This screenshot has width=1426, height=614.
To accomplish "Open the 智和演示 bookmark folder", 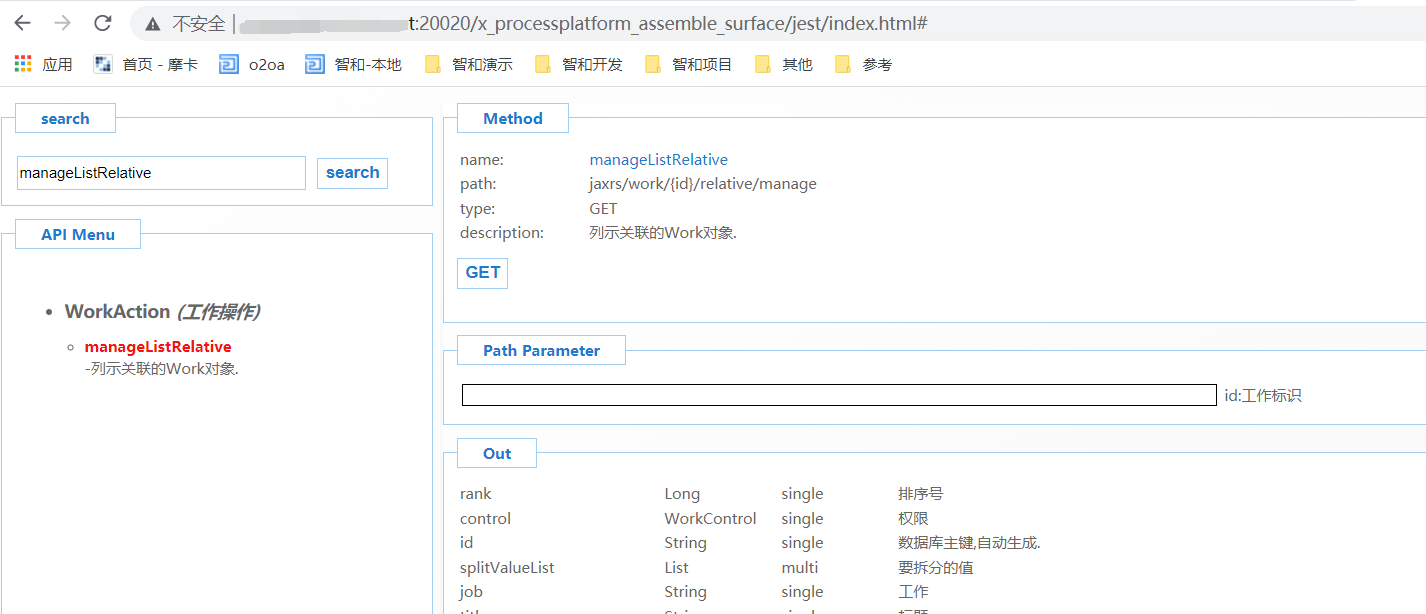I will click(x=468, y=64).
